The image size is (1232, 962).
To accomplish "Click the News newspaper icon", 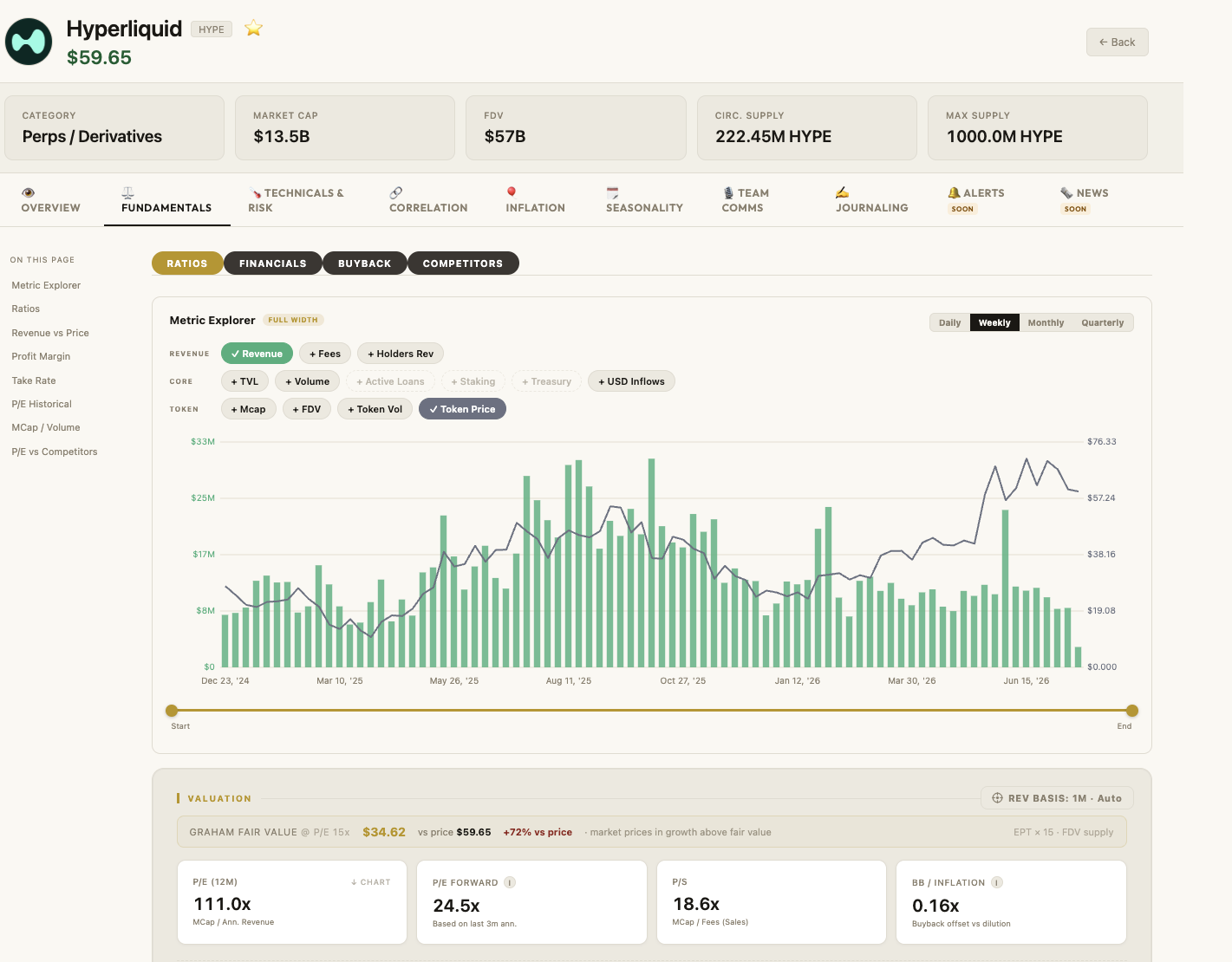I will (x=1066, y=192).
